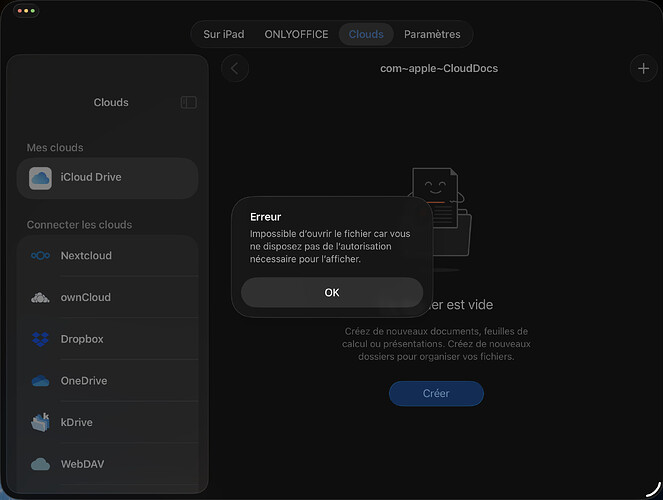
Task: Connect a OneDrive account
Action: coord(107,381)
